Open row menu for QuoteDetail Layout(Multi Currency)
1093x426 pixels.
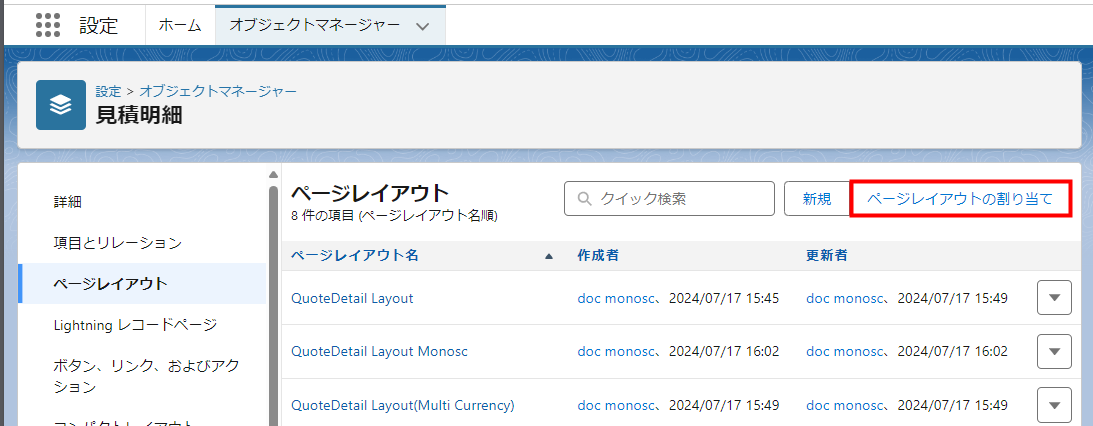pyautogui.click(x=1054, y=405)
